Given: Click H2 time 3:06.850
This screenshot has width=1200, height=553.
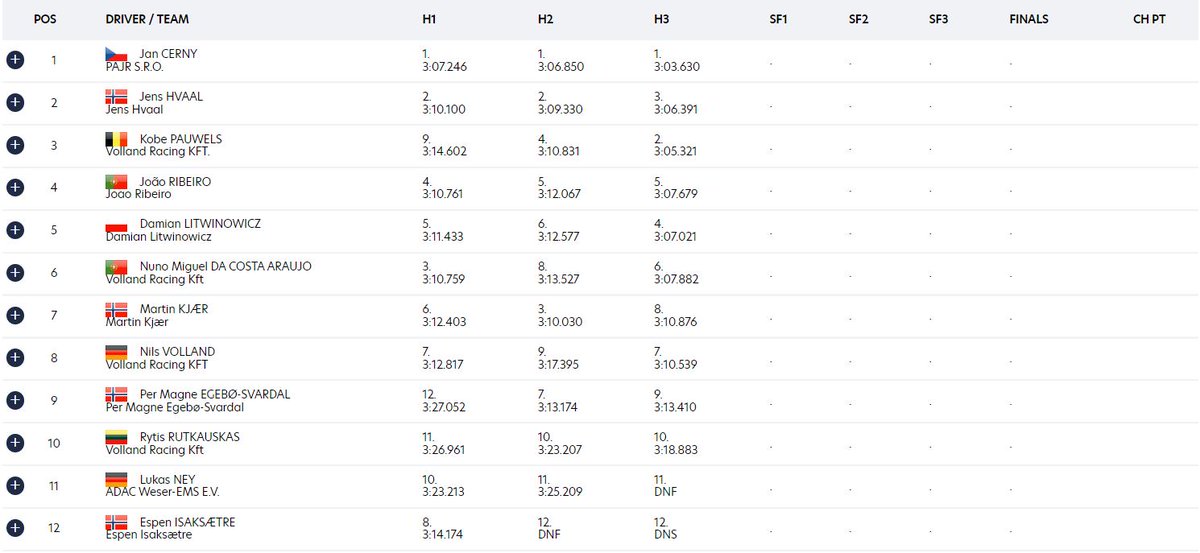Looking at the screenshot, I should pos(560,67).
